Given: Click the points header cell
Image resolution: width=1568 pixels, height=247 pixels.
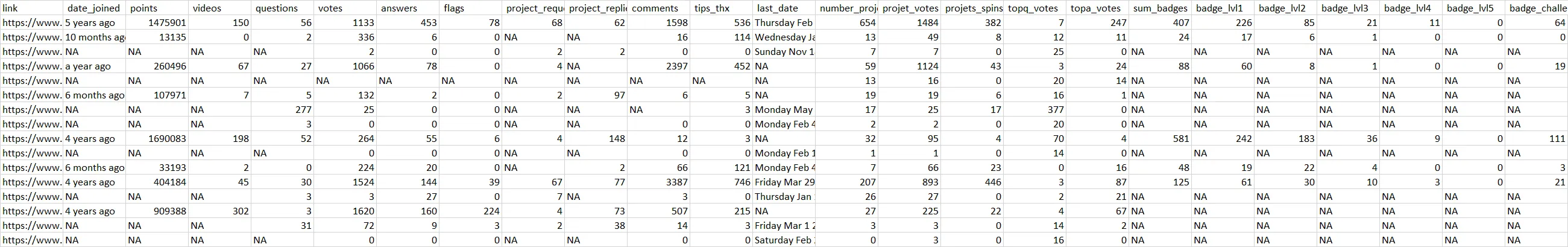Looking at the screenshot, I should tap(157, 8).
